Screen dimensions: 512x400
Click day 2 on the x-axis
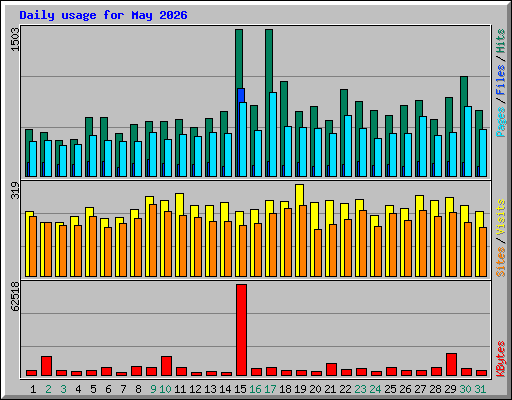(48, 389)
